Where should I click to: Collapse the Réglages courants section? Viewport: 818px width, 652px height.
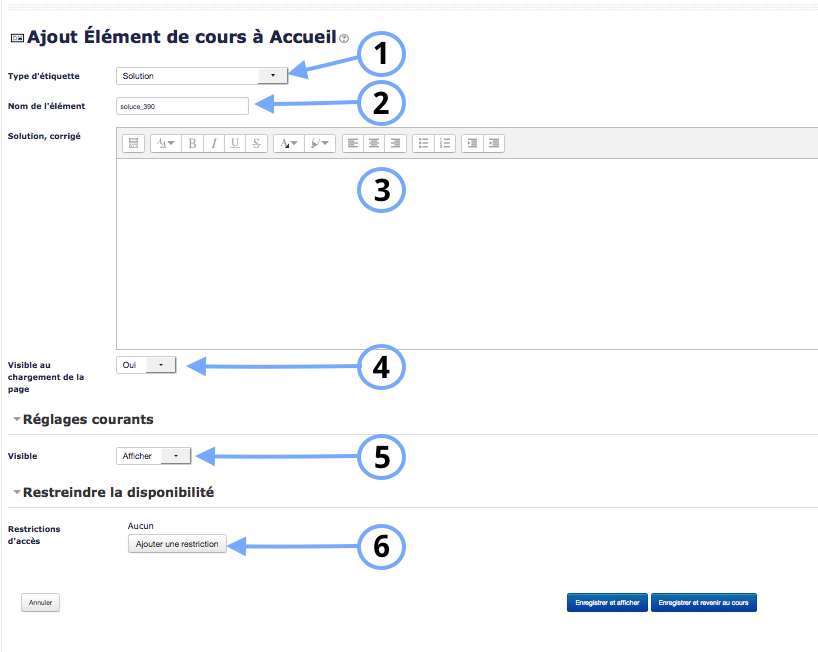(x=17, y=419)
